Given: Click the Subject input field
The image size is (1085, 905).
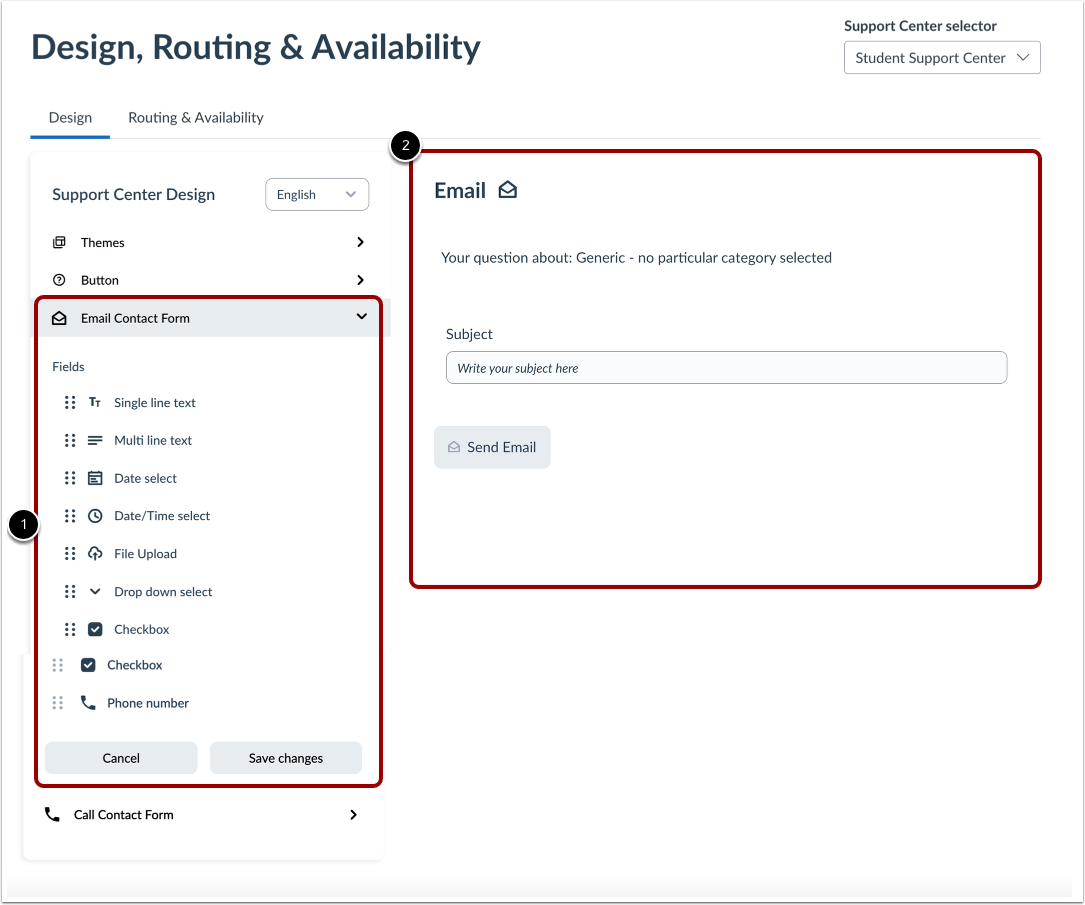Looking at the screenshot, I should click(726, 367).
